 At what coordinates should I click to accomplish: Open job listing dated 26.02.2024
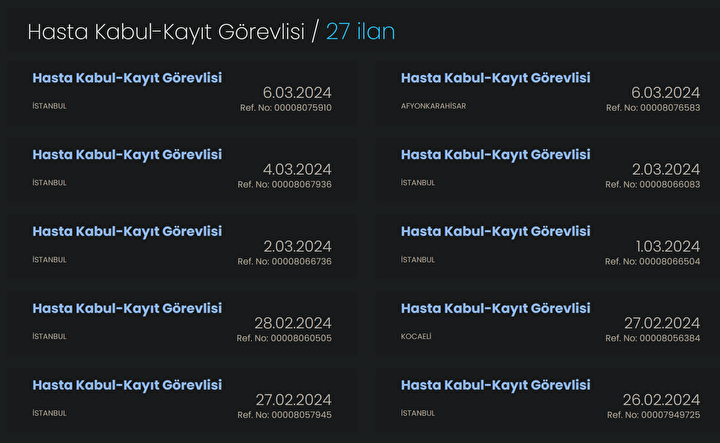pyautogui.click(x=495, y=385)
